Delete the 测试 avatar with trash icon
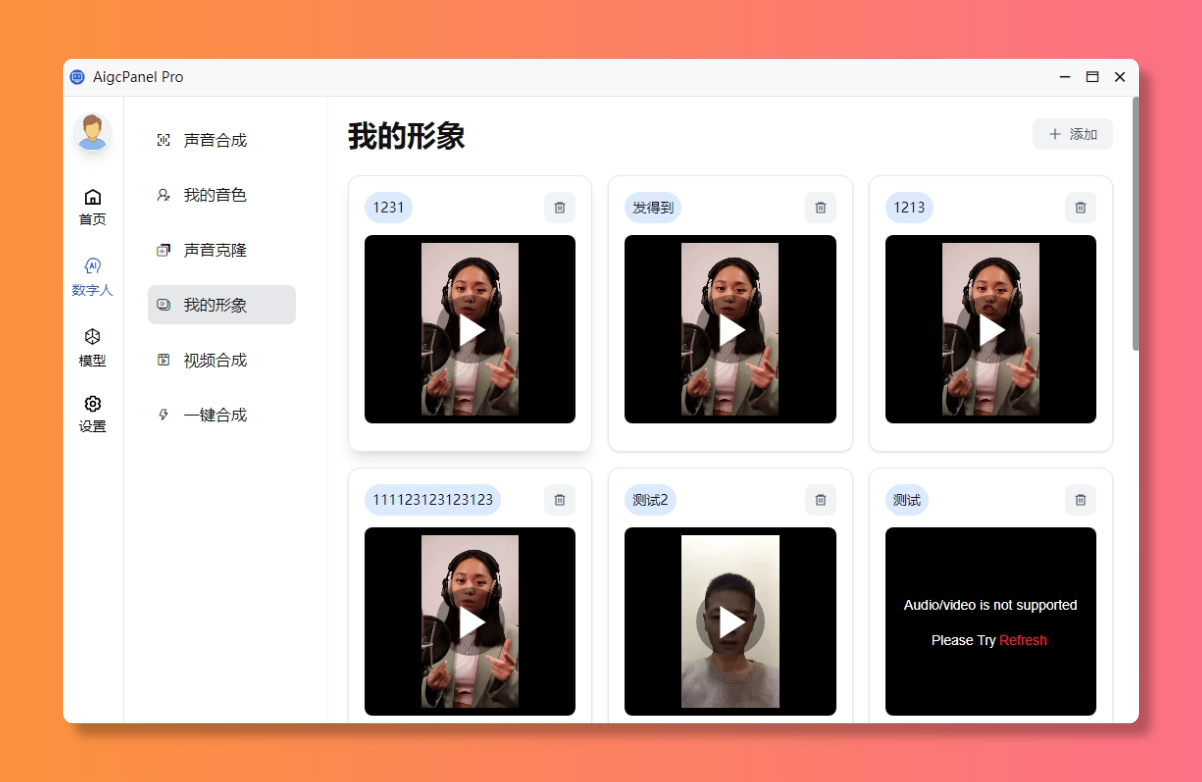The width and height of the screenshot is (1202, 782). [1080, 499]
